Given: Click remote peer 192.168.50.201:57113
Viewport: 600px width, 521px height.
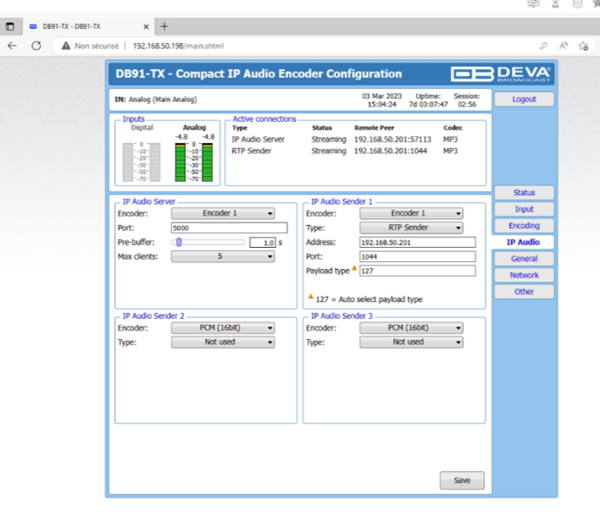Looking at the screenshot, I should click(392, 139).
